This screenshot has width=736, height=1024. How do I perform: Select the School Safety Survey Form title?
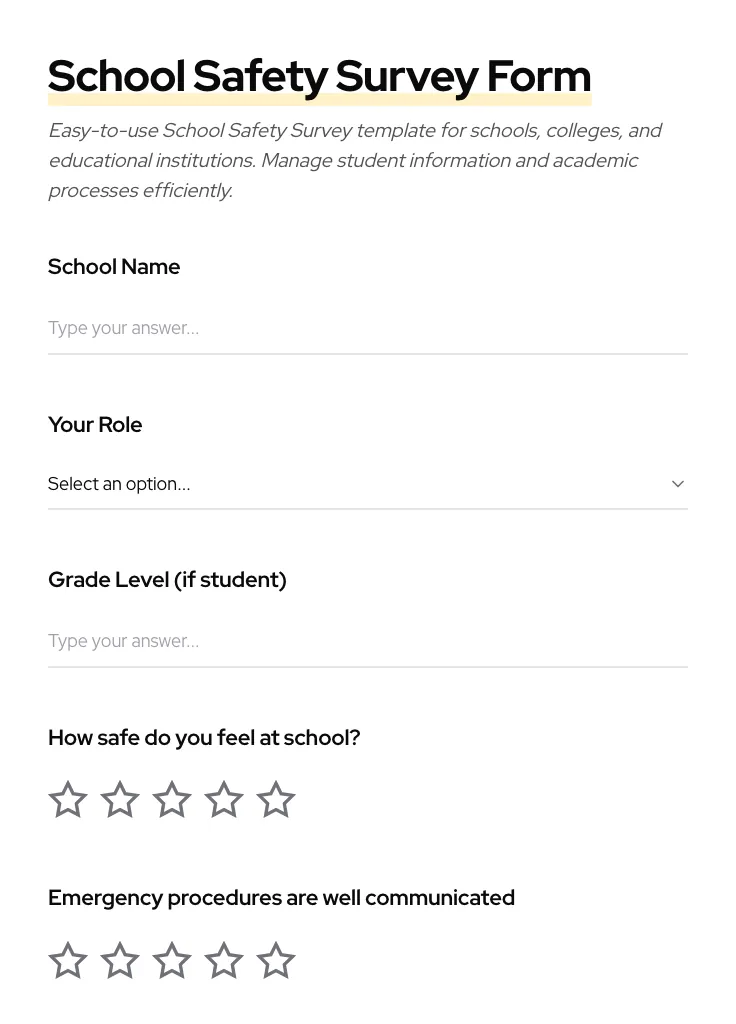[x=319, y=76]
